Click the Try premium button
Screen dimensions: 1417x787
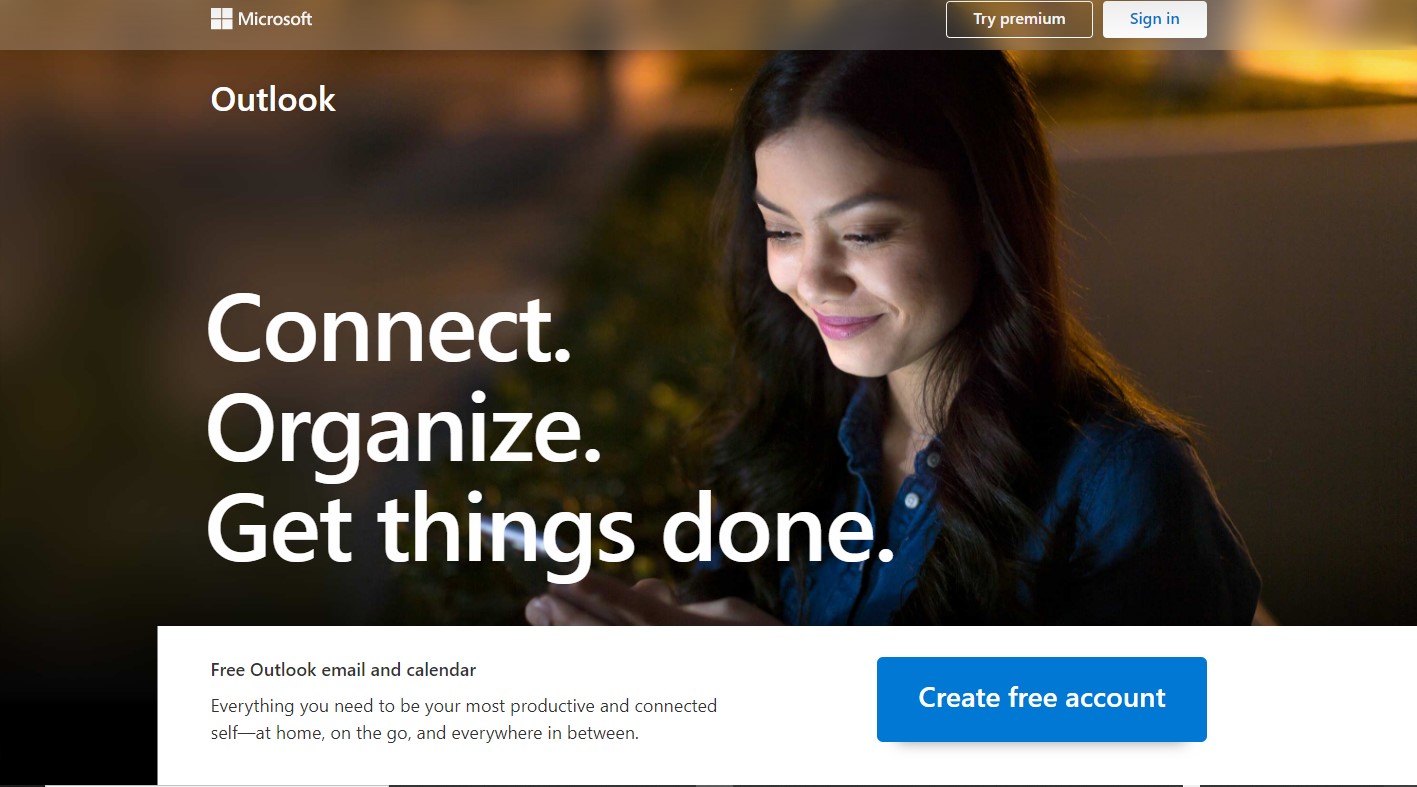pyautogui.click(x=1019, y=19)
